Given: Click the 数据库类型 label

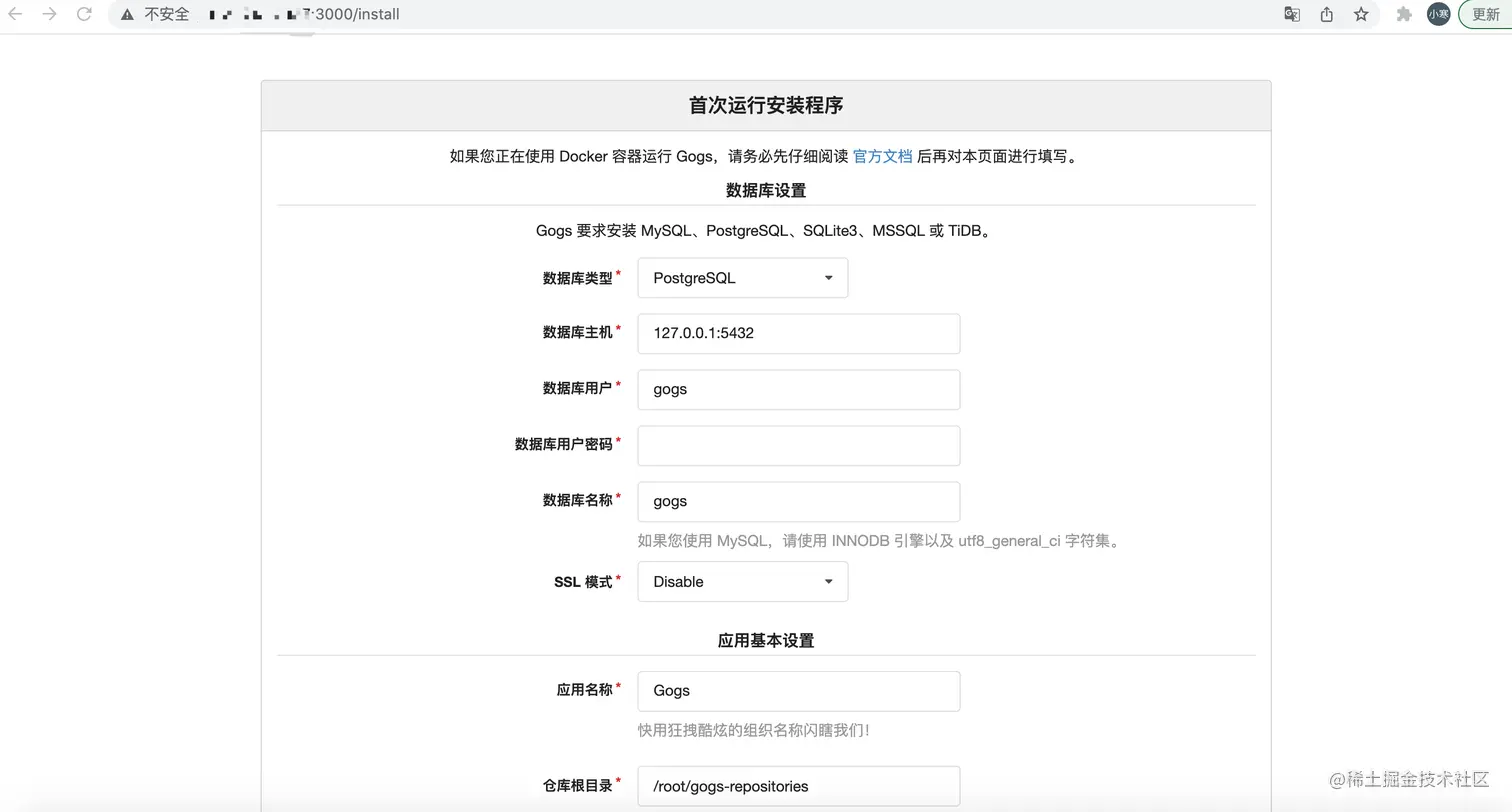Looking at the screenshot, I should pyautogui.click(x=577, y=278).
